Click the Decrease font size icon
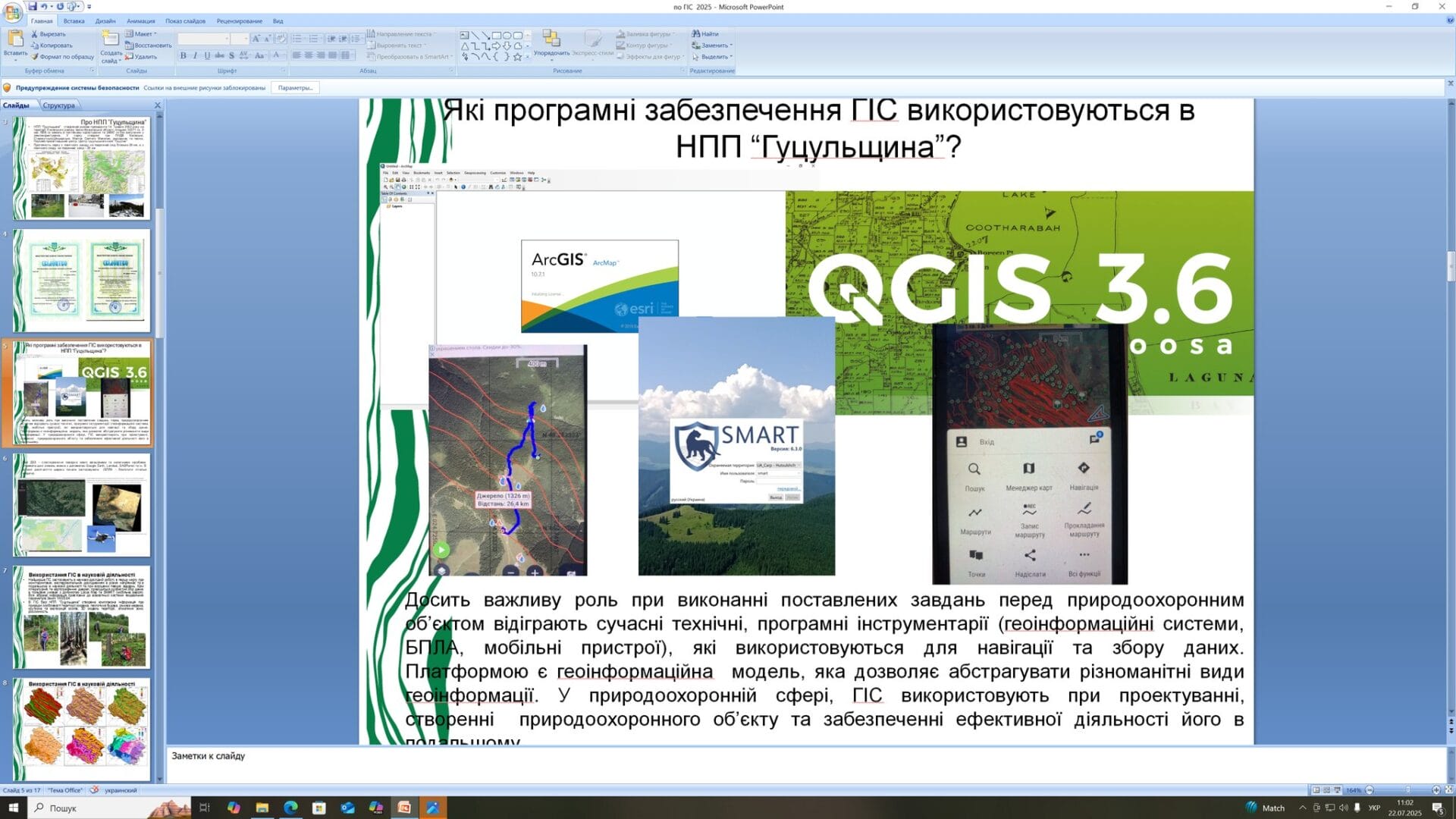 click(x=267, y=39)
